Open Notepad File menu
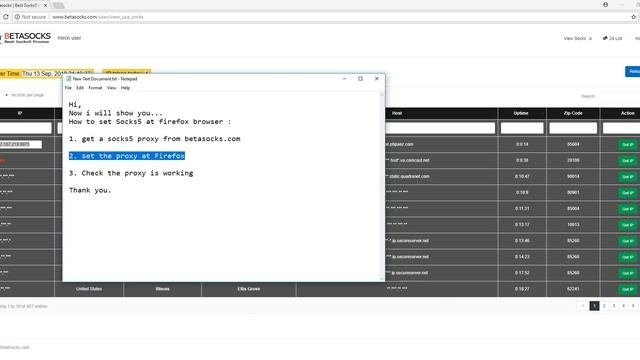 point(68,88)
